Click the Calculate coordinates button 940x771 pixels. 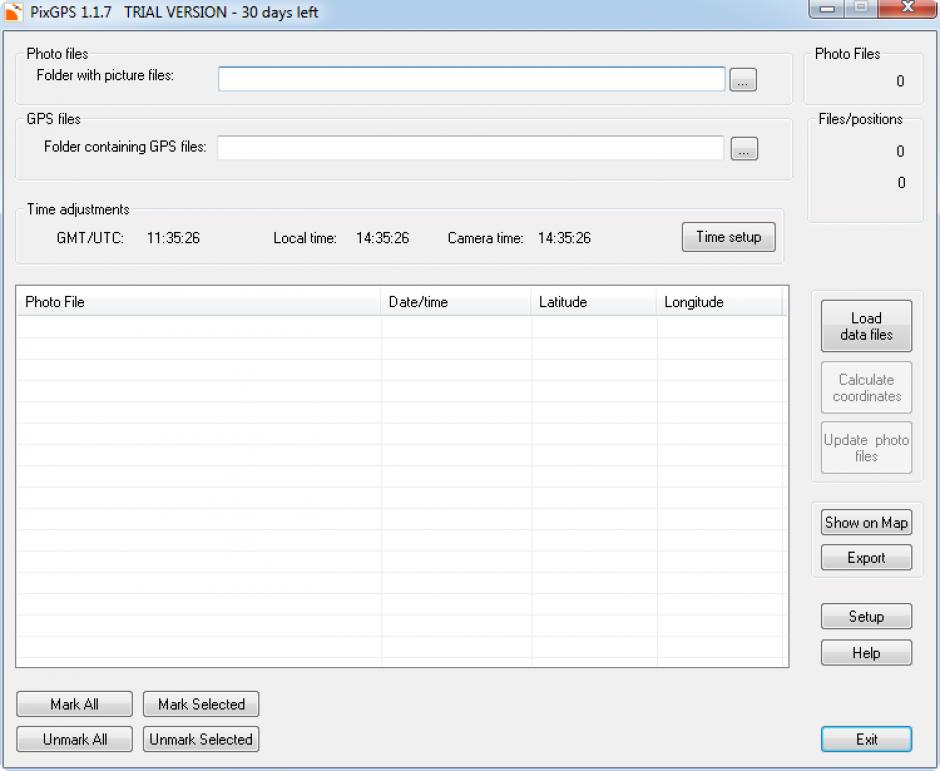coord(866,388)
